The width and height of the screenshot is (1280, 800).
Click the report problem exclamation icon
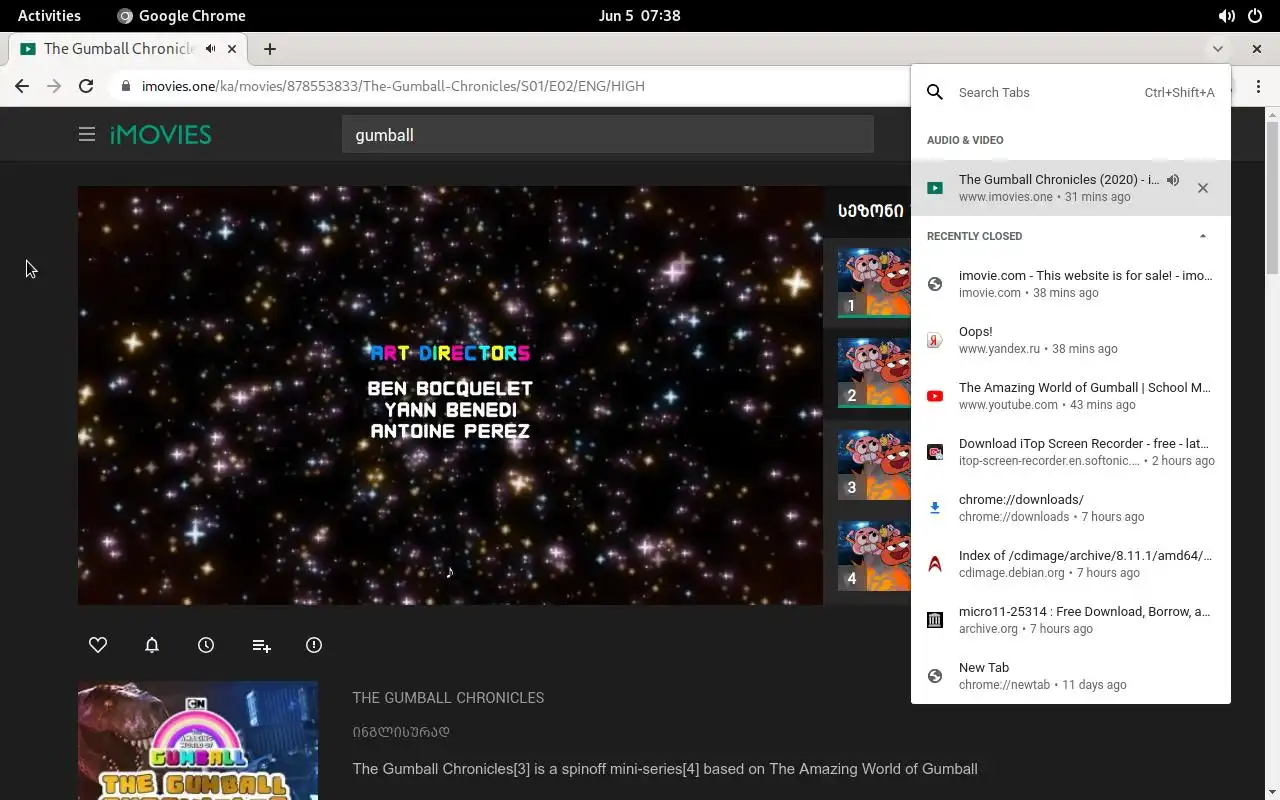[314, 645]
